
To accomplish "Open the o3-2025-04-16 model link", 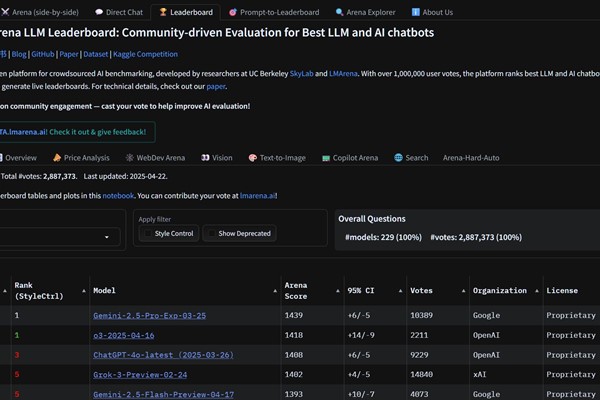I will pyautogui.click(x=124, y=335).
